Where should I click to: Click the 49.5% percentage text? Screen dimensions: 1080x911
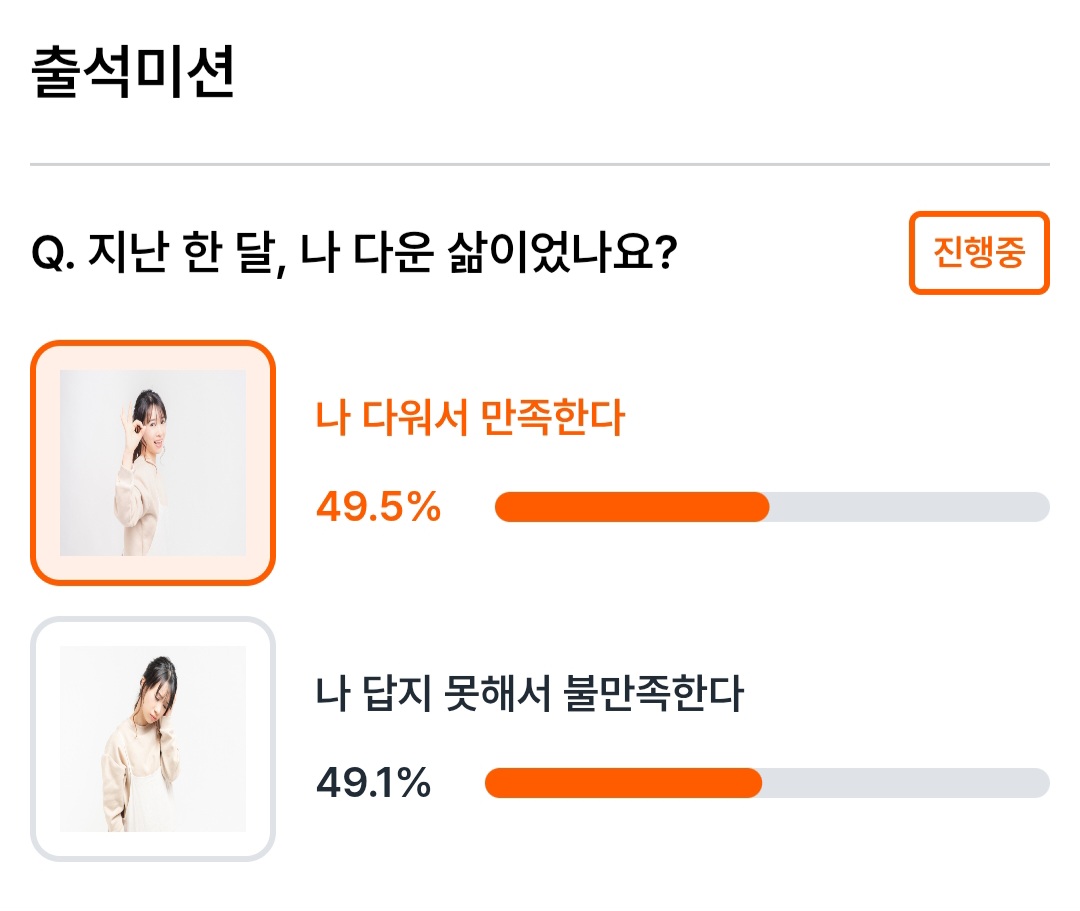click(378, 507)
